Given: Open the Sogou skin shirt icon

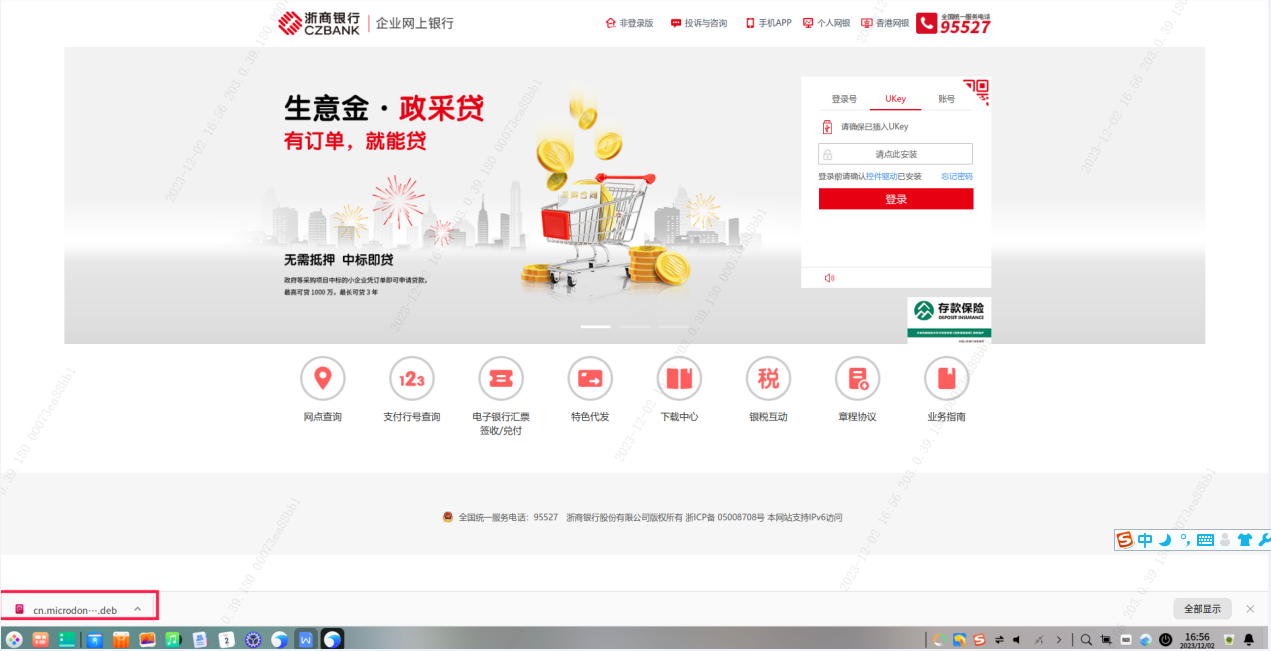Looking at the screenshot, I should click(1245, 540).
